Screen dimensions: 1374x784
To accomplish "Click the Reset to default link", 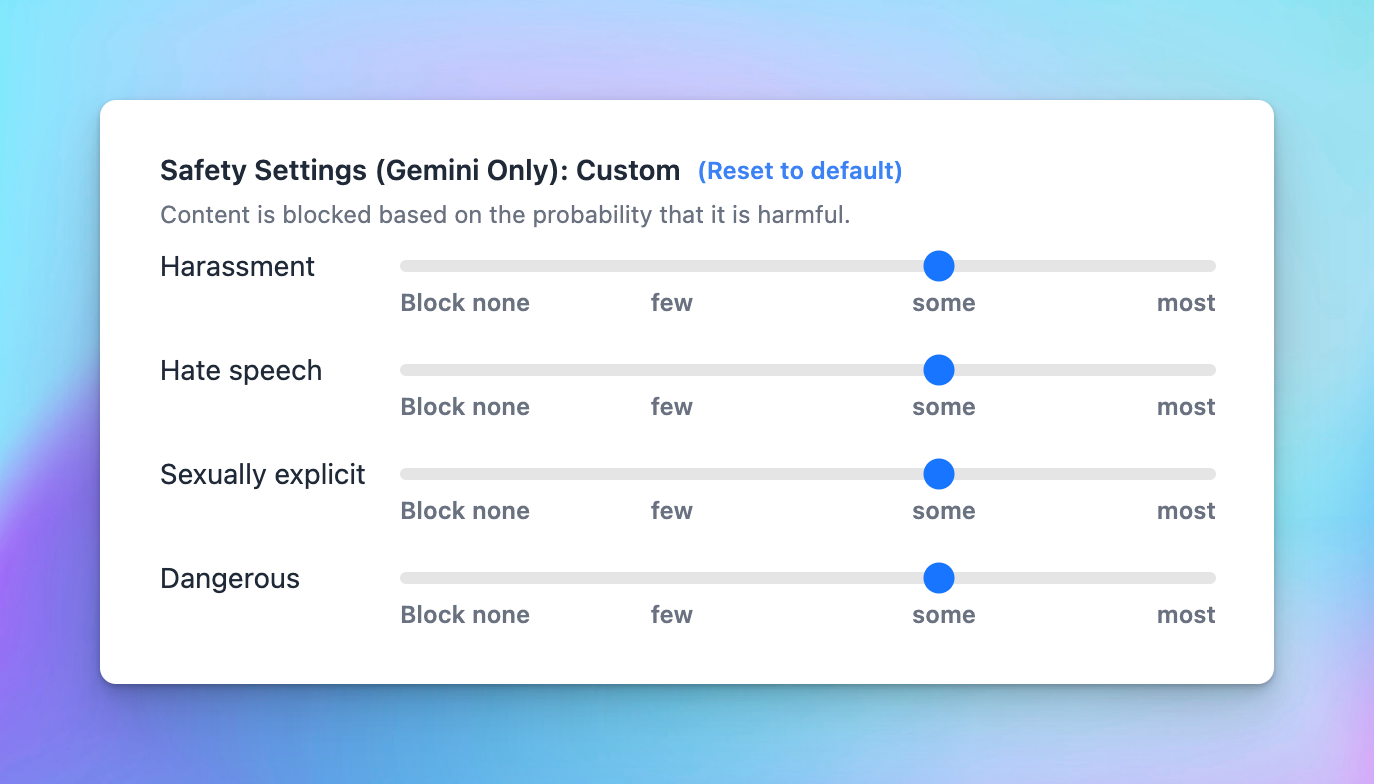I will (800, 171).
